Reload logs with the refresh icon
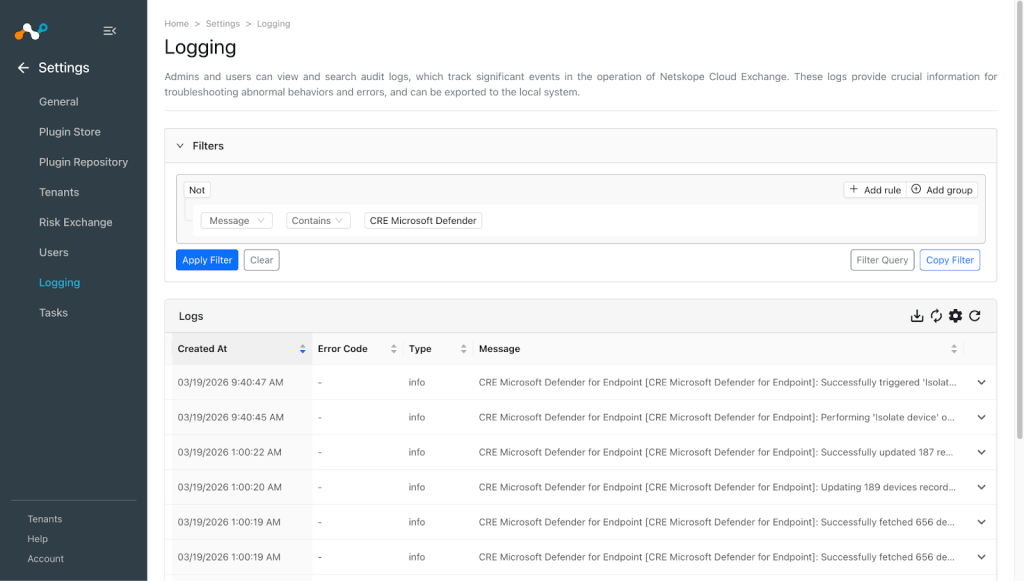Viewport: 1024px width, 581px height. (x=975, y=316)
